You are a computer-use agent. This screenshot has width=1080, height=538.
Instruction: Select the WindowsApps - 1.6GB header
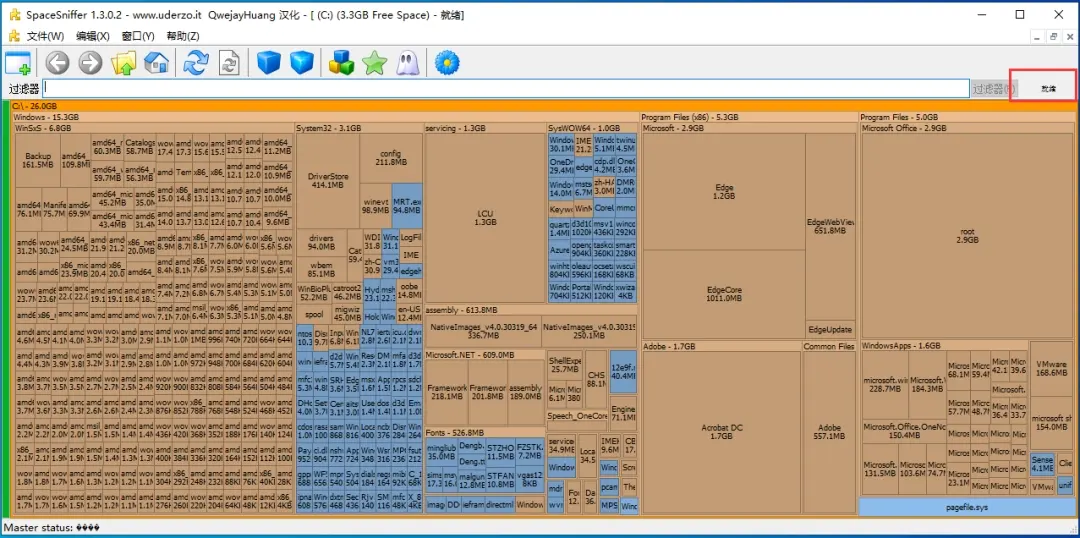(945, 346)
